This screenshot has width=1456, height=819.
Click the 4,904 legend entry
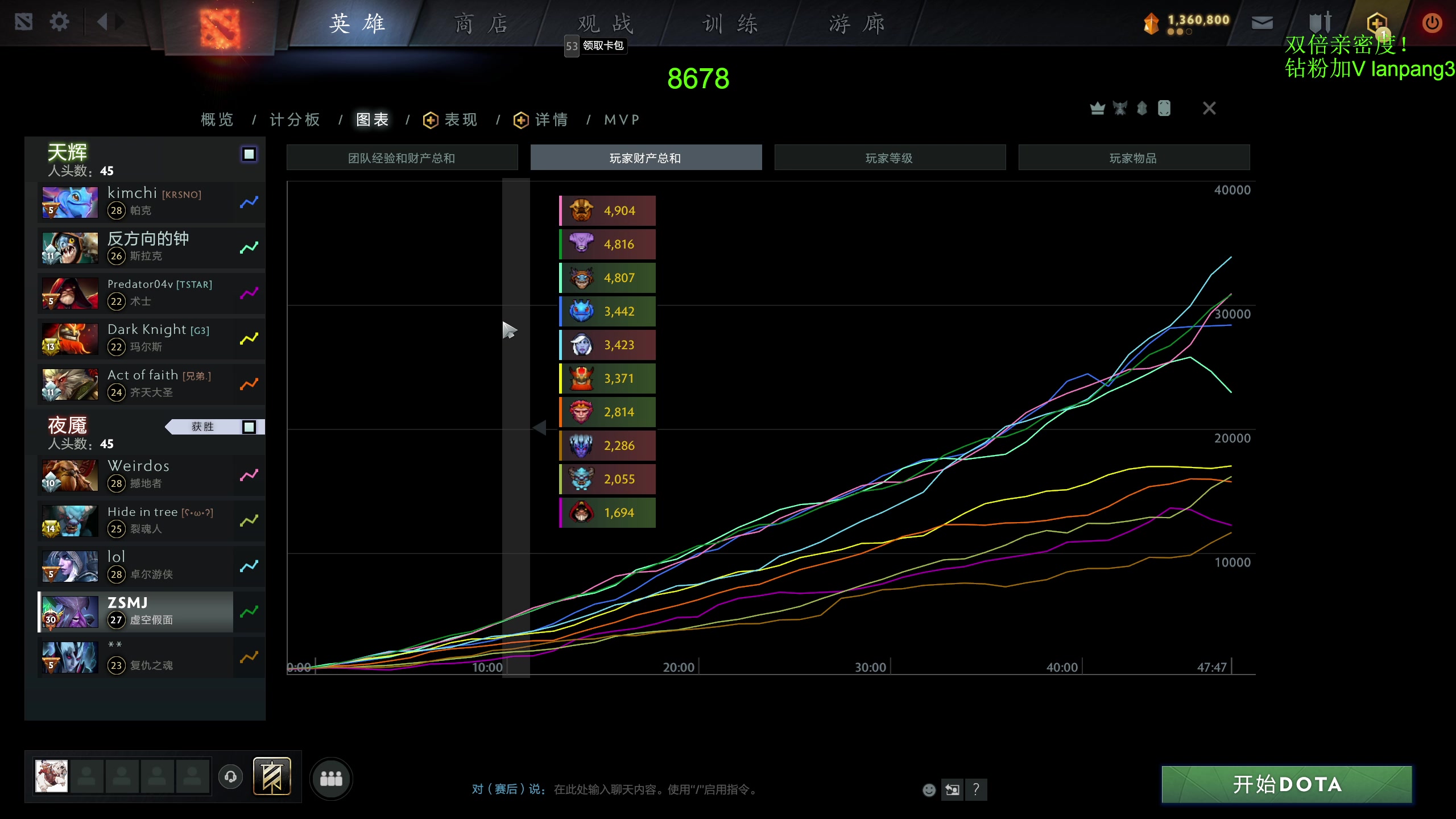[607, 211]
